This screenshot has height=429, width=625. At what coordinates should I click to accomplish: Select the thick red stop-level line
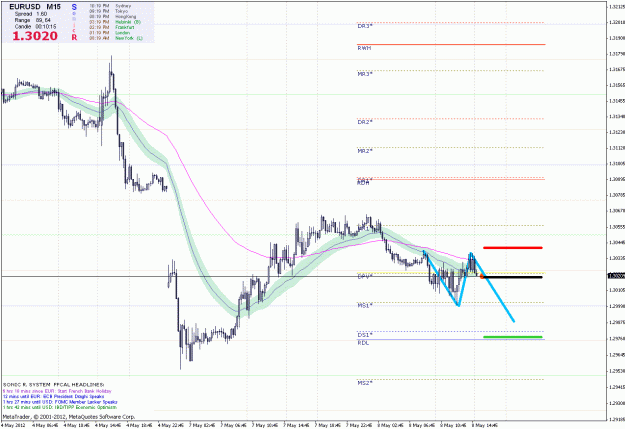(x=513, y=248)
